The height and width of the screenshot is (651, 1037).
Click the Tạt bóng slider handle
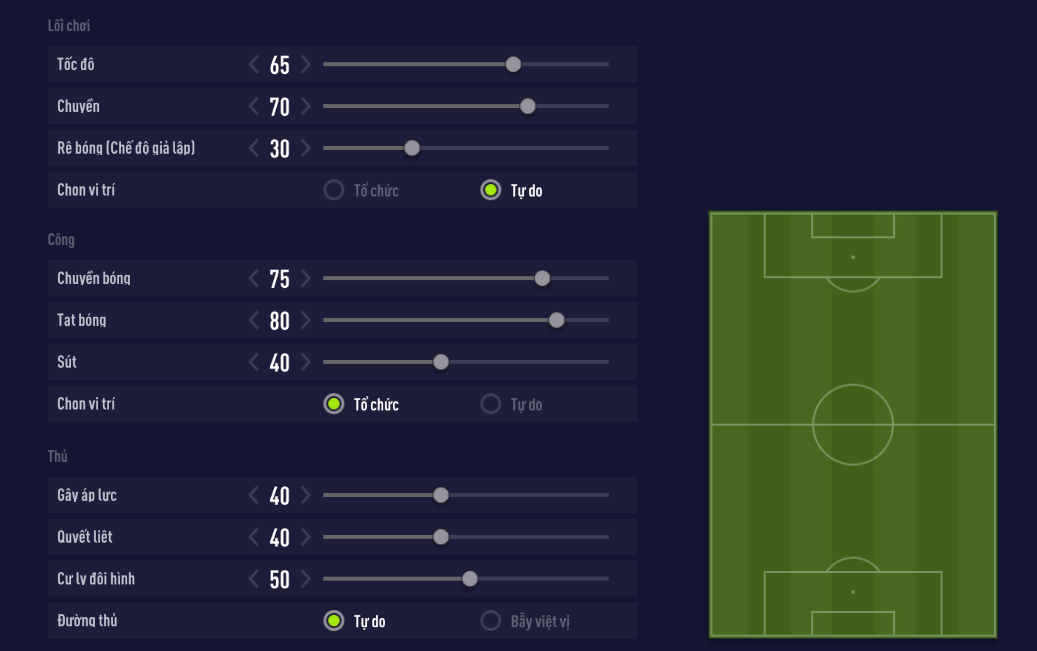557,321
